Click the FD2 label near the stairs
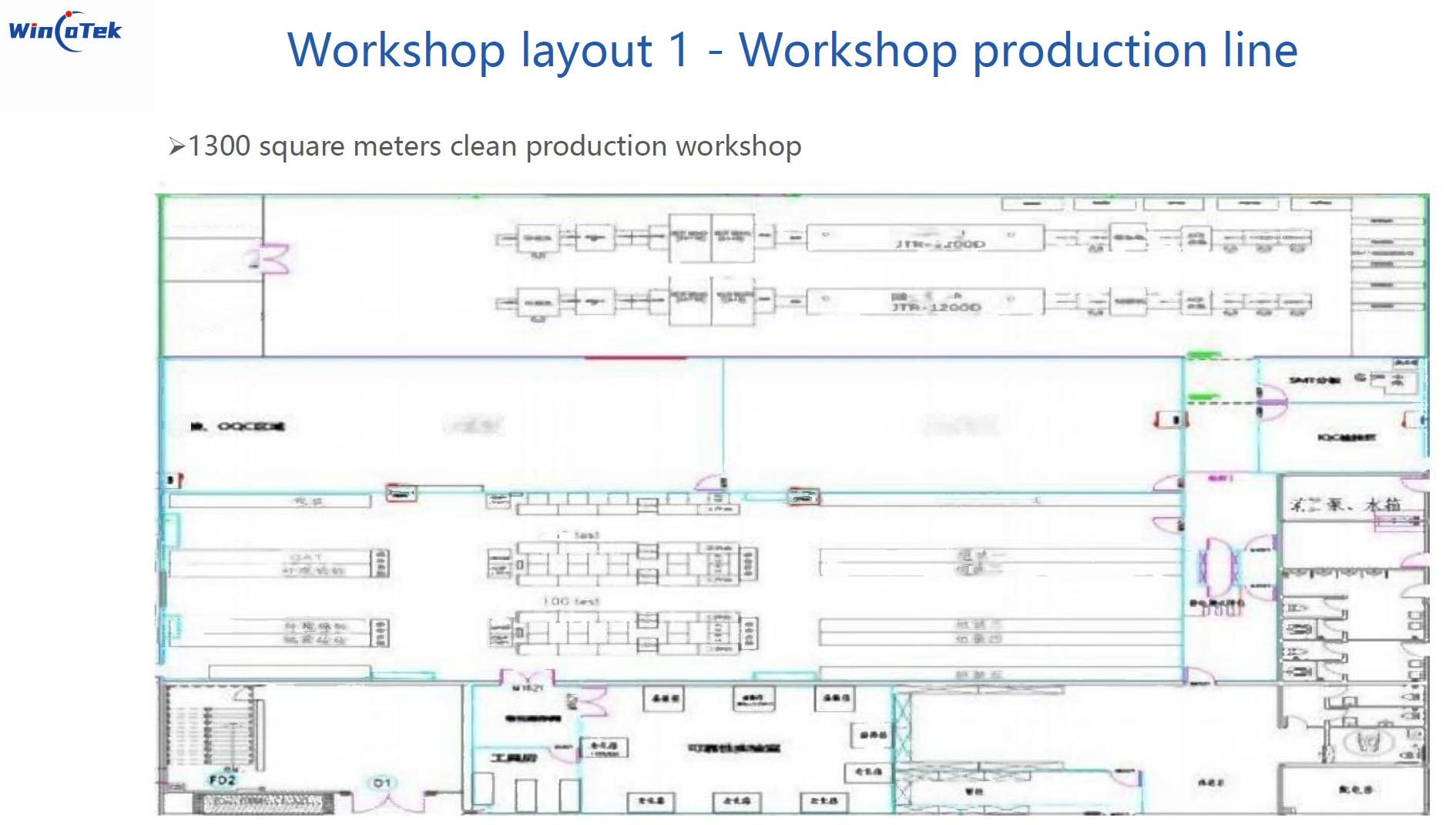The width and height of the screenshot is (1456, 825). click(222, 780)
